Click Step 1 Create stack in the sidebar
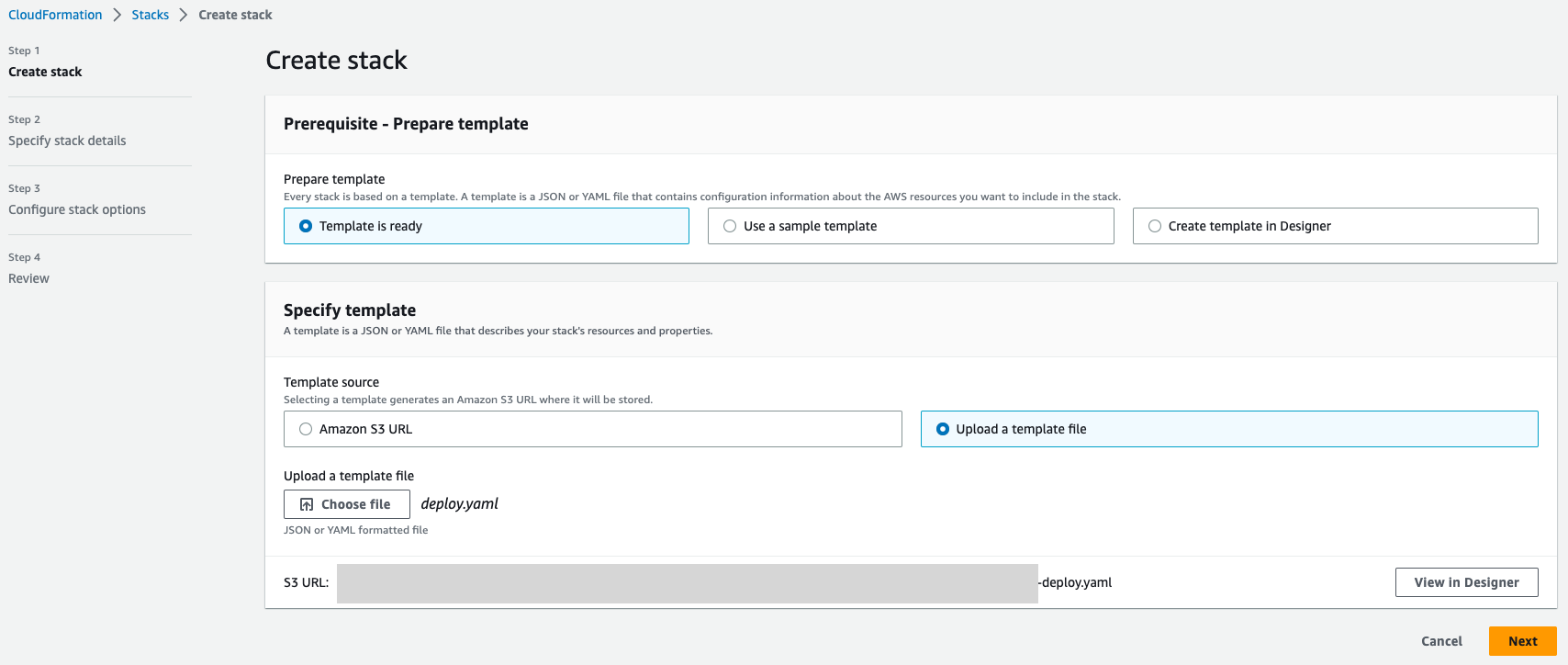The image size is (1568, 665). [45, 72]
